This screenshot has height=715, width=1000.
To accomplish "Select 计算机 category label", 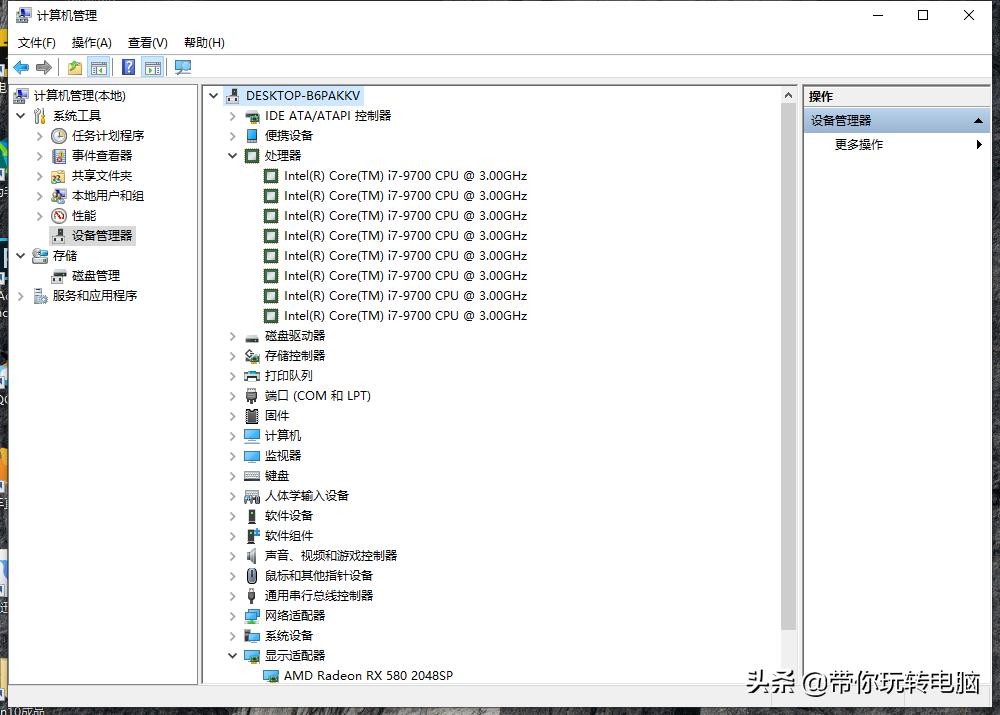I will point(283,436).
